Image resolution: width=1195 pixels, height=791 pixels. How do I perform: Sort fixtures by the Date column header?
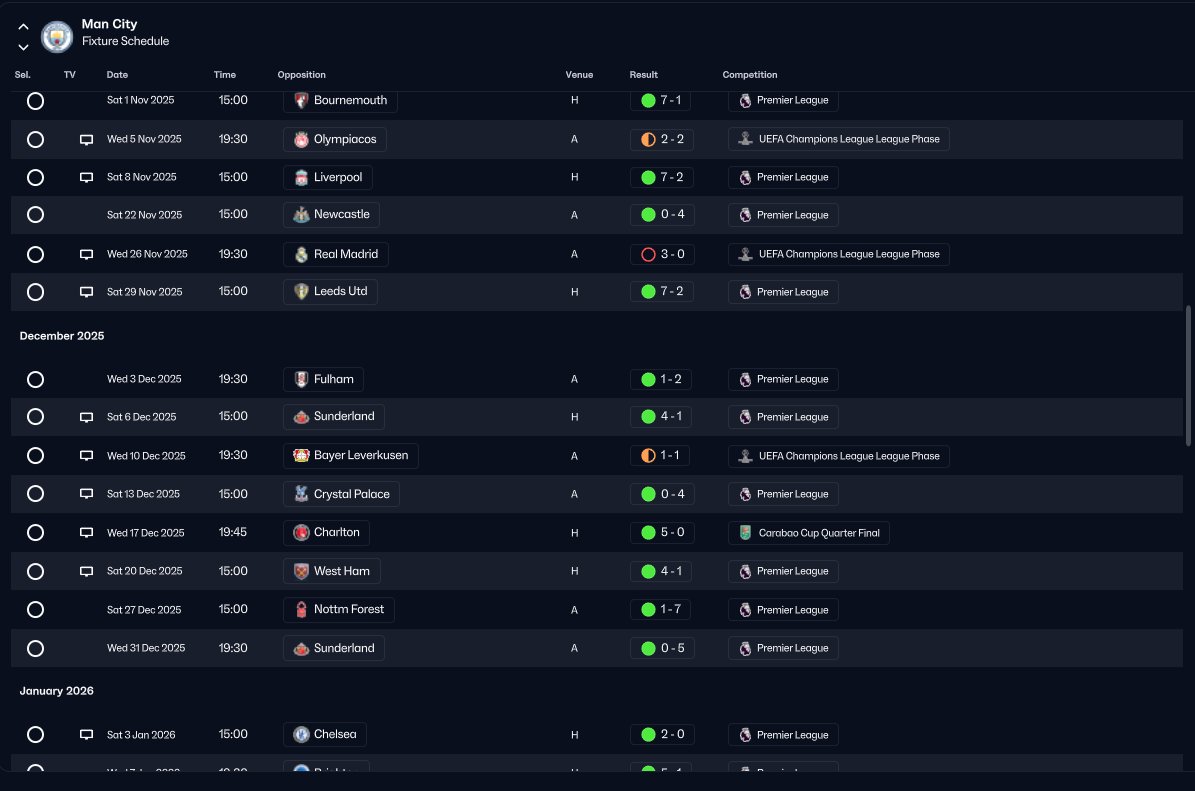point(117,75)
